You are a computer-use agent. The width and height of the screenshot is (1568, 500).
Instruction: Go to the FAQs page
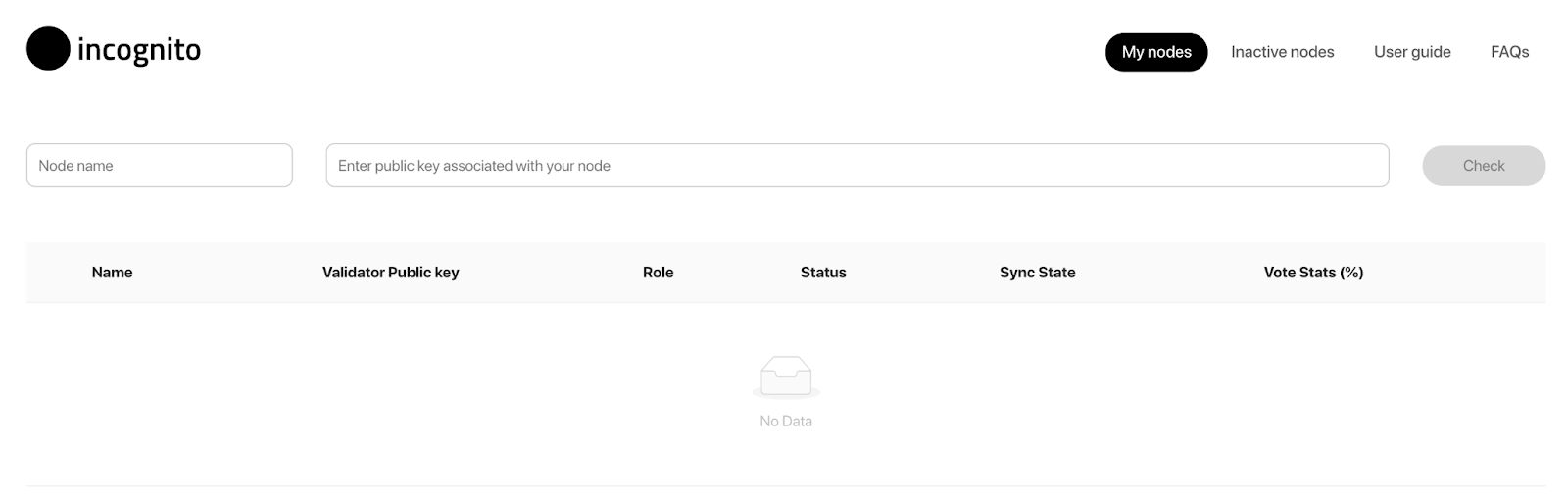pyautogui.click(x=1509, y=52)
